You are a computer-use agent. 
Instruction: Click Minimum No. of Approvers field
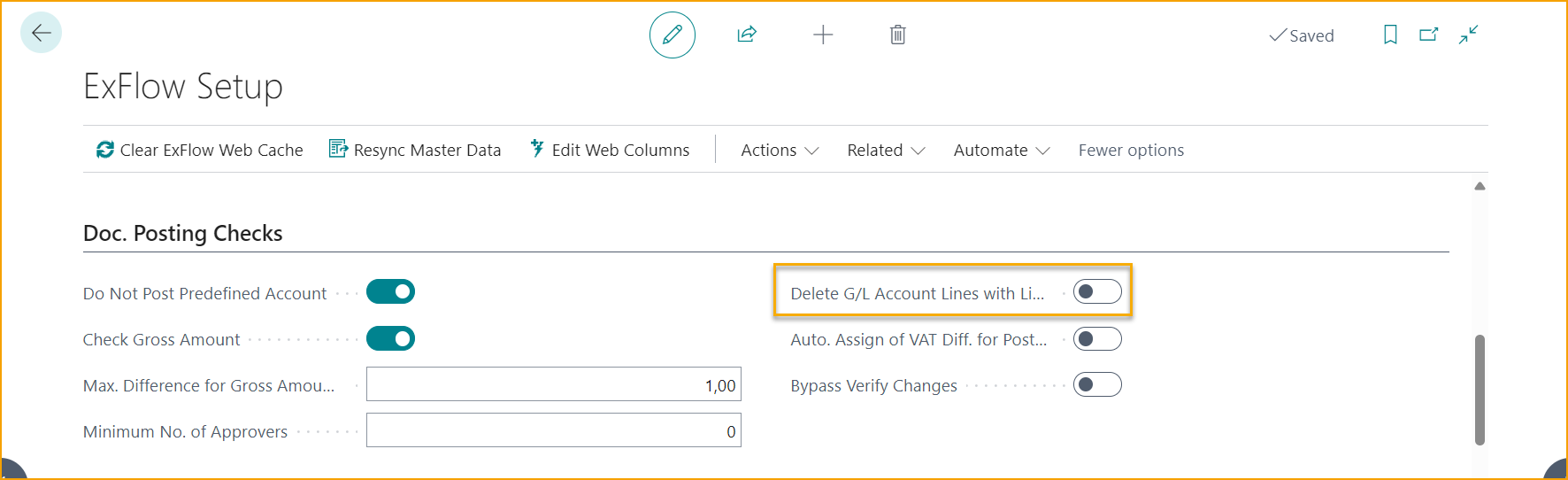[554, 430]
